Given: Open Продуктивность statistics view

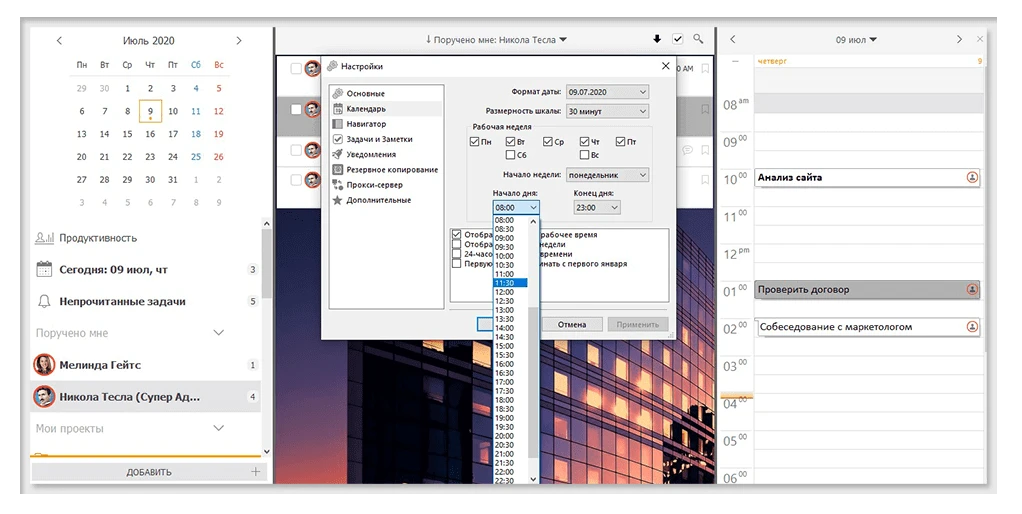Looking at the screenshot, I should tap(97, 238).
